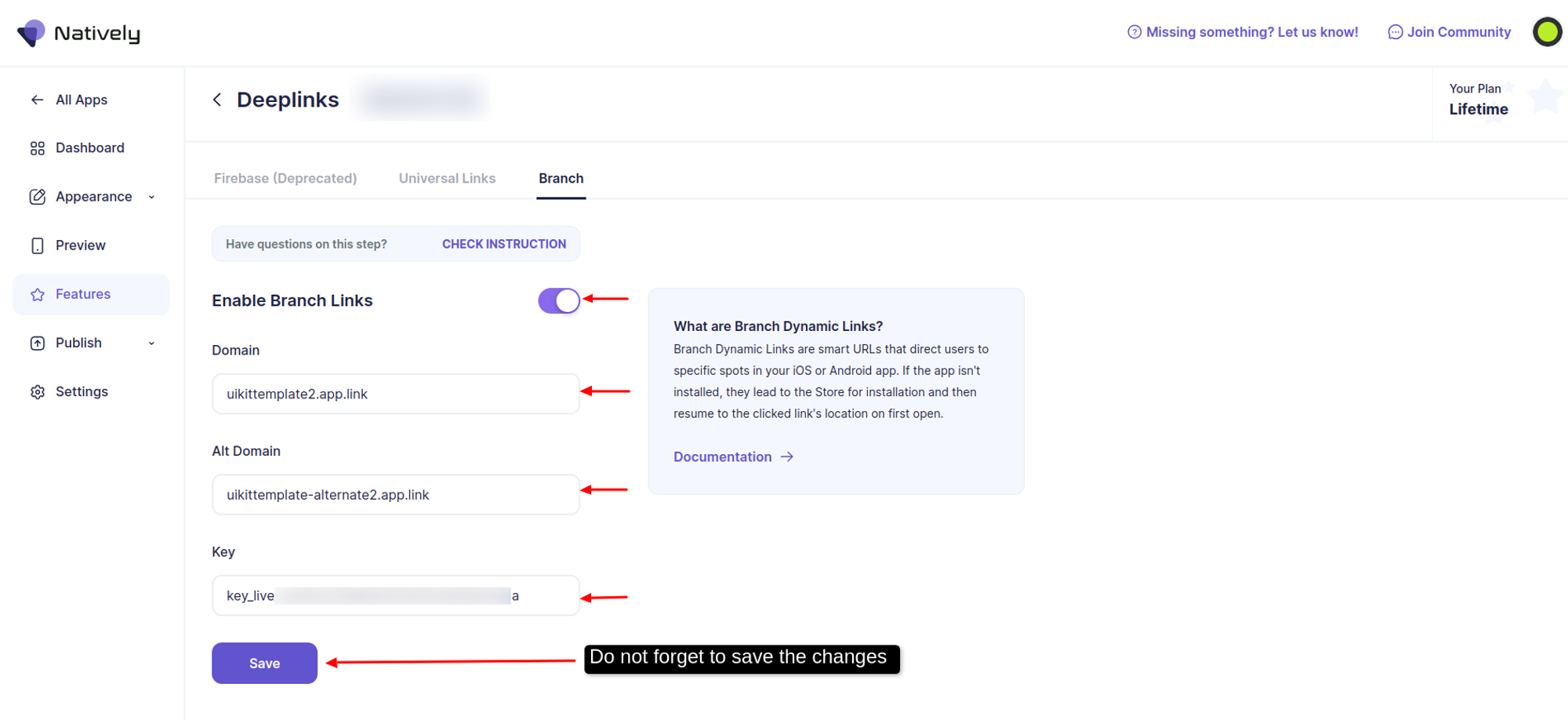Open the green user avatar
The image size is (1568, 720).
click(x=1546, y=32)
